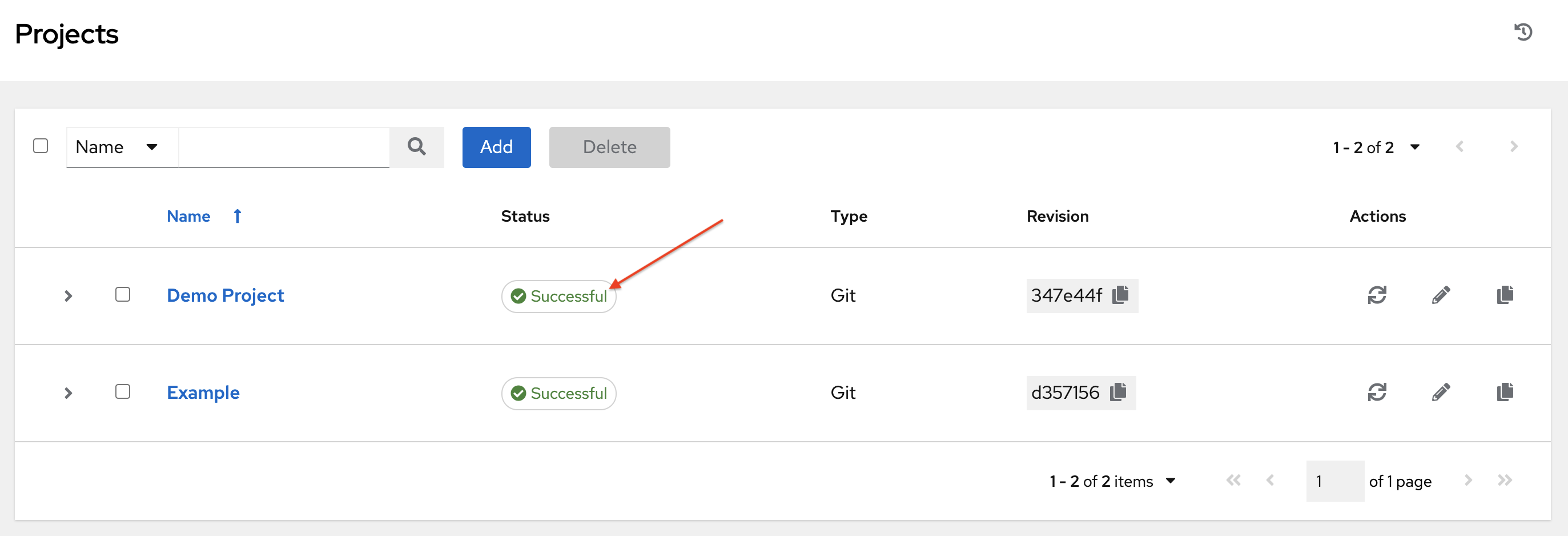Open the activity stream history icon
Screen dimensions: 1568x536
tap(1525, 31)
